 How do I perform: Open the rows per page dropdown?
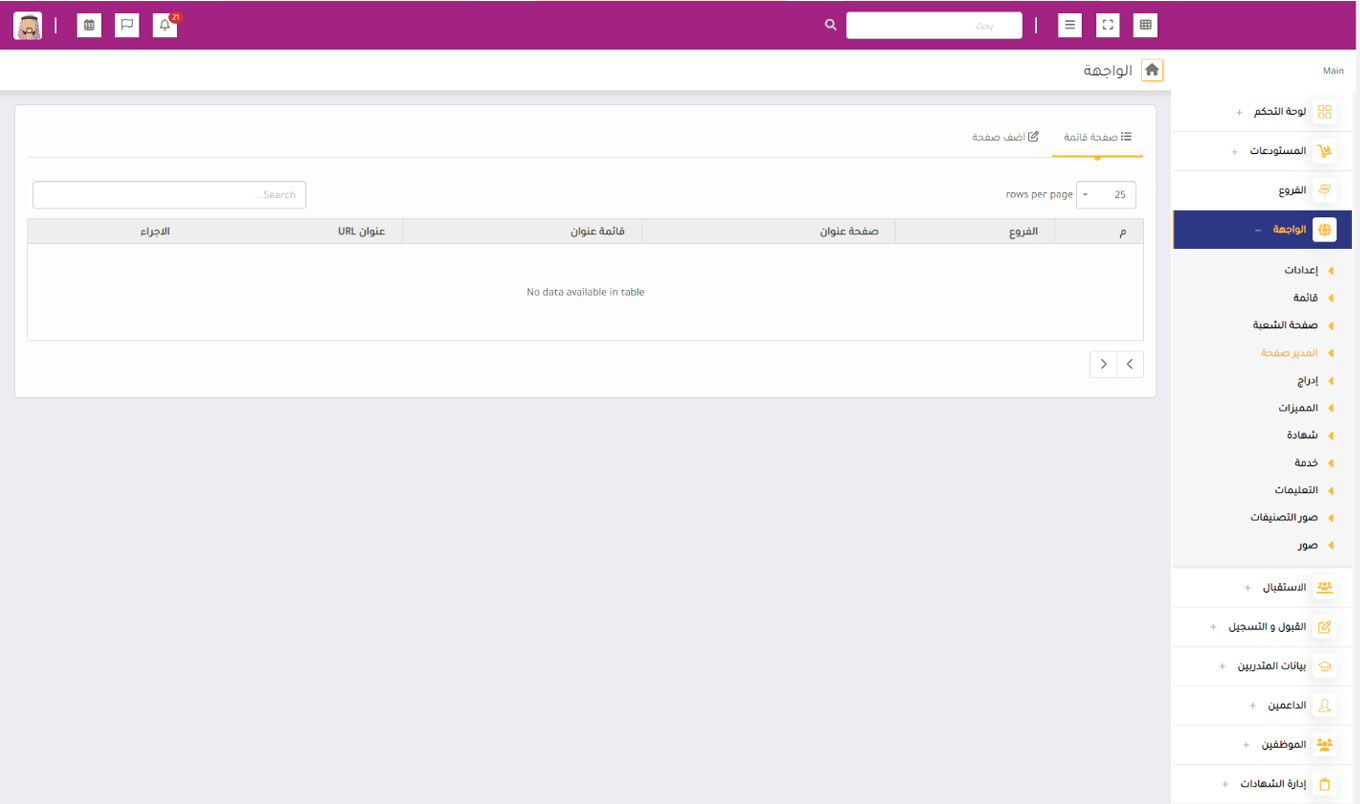coord(1106,195)
